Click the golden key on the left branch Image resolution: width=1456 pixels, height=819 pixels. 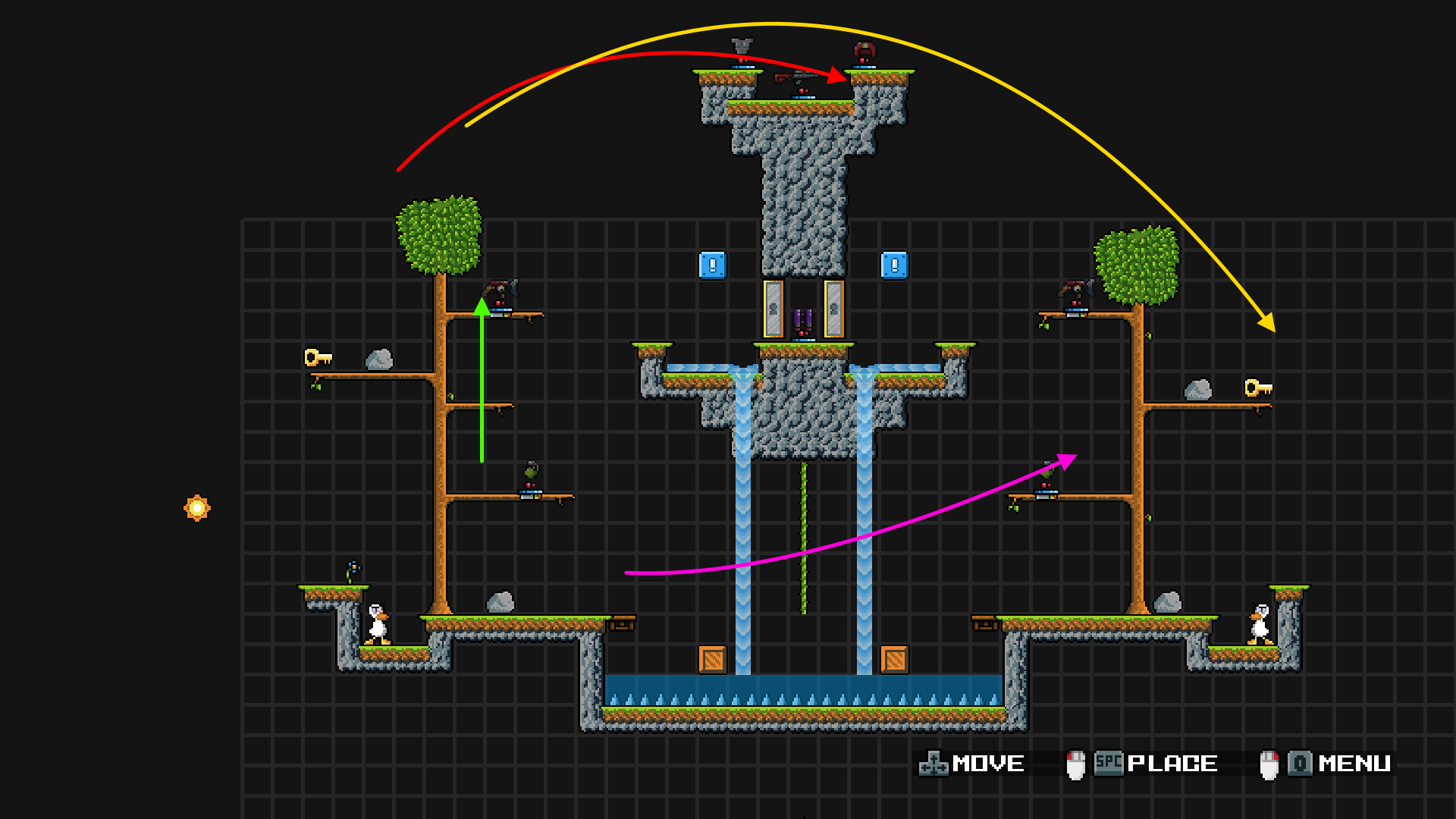pos(318,357)
